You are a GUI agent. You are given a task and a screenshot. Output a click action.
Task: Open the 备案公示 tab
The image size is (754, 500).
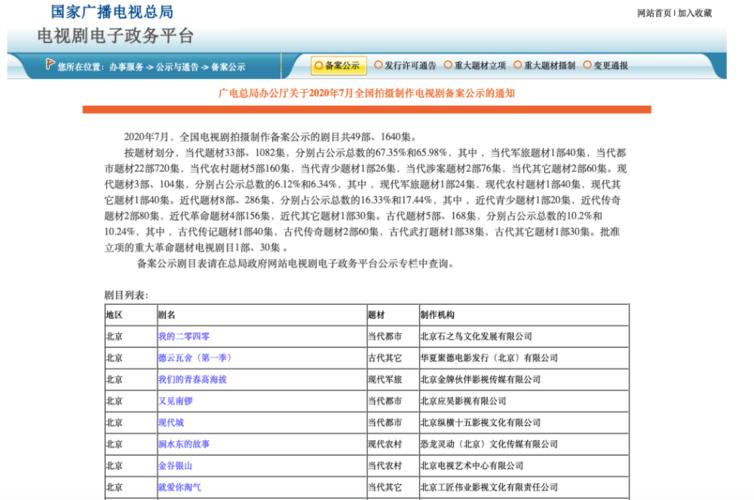339,65
